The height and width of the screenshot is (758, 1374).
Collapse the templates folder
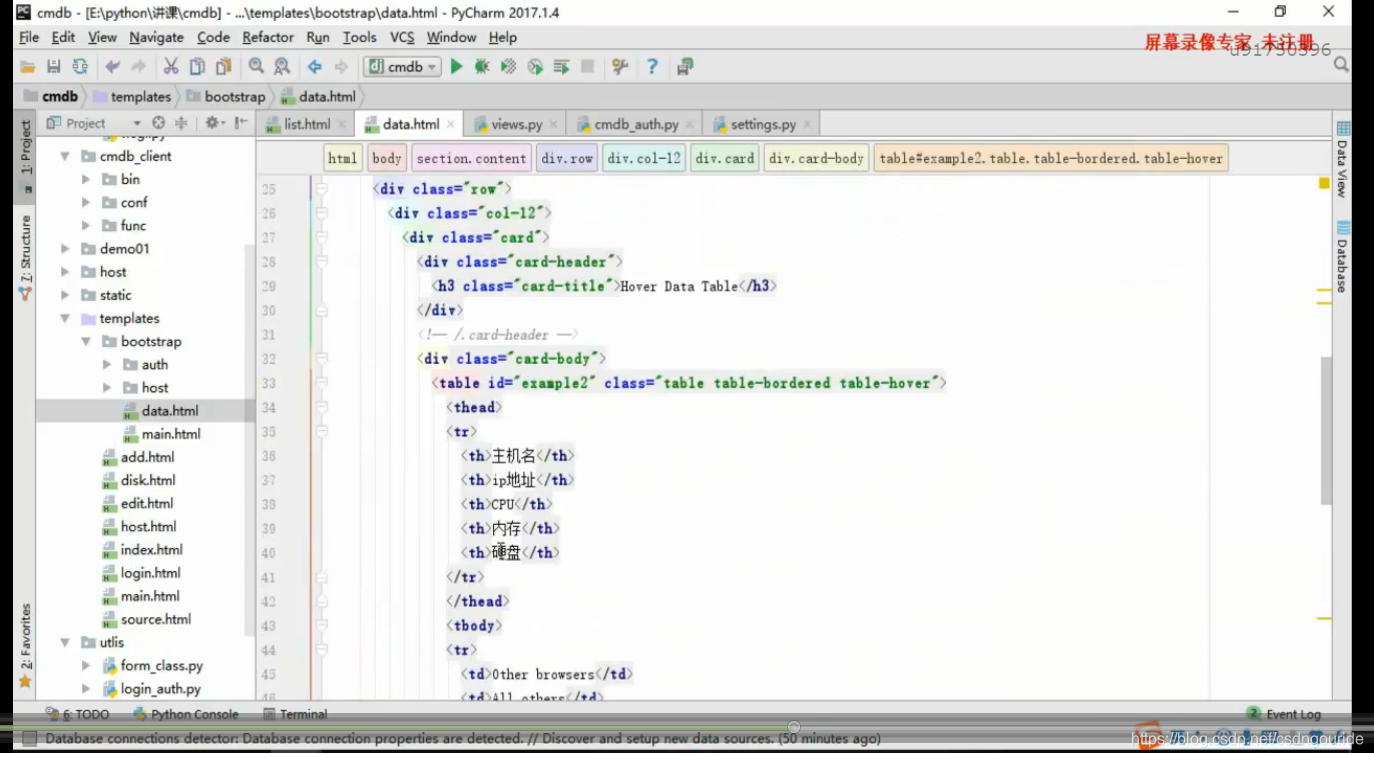tap(65, 318)
